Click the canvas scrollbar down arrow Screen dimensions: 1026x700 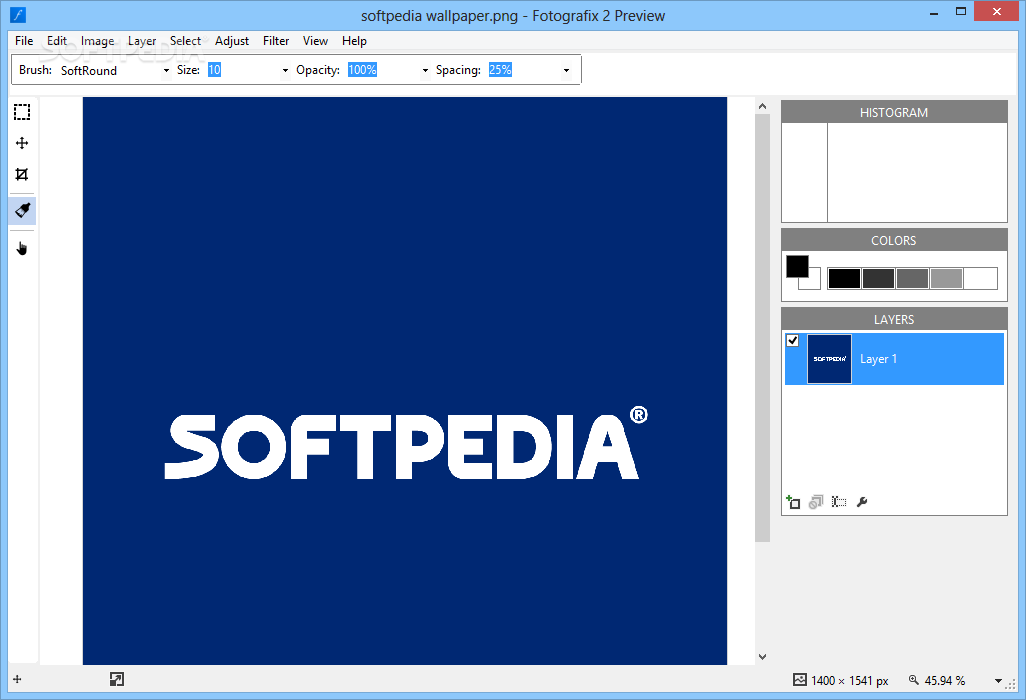[x=762, y=657]
